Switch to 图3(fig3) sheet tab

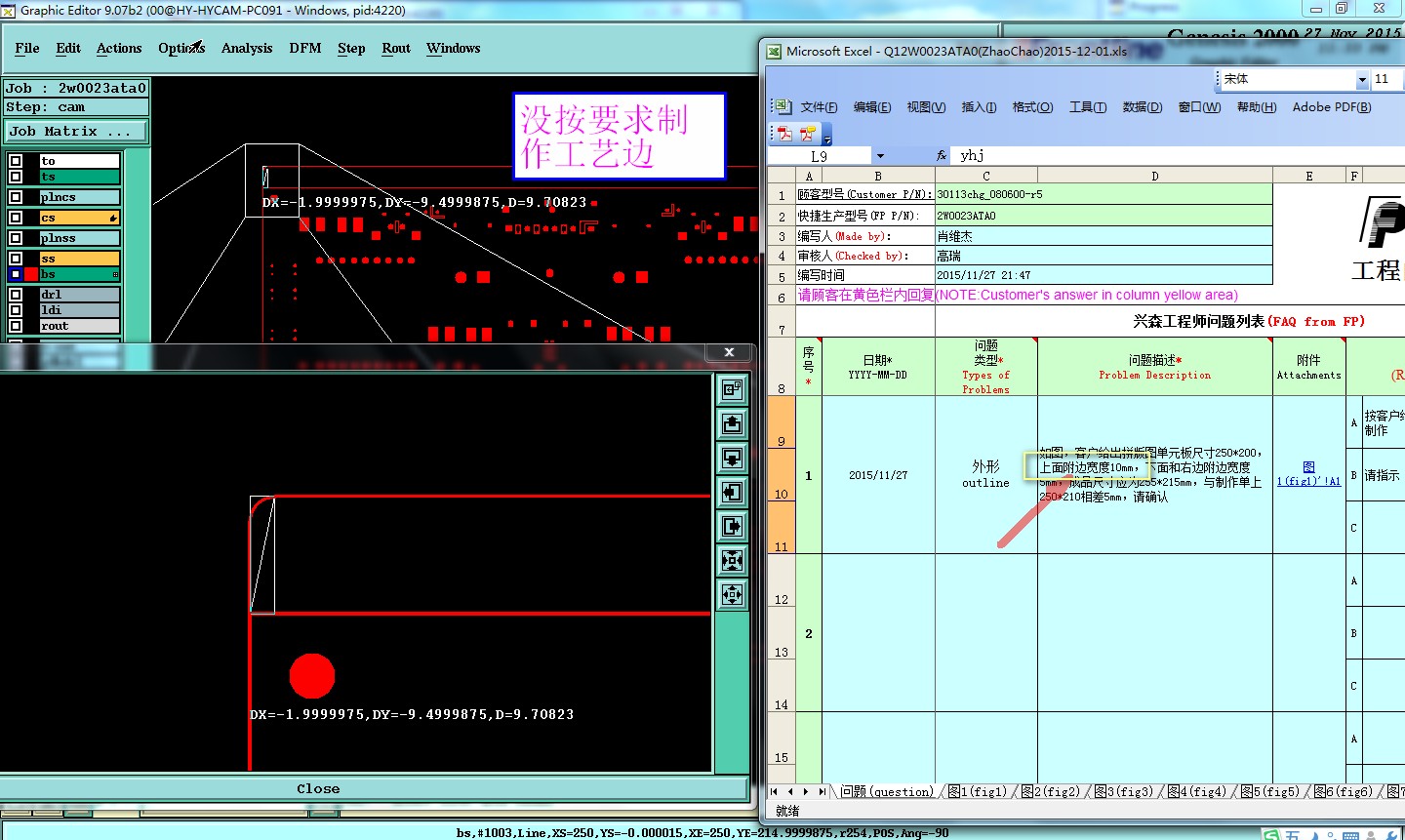tap(1123, 791)
